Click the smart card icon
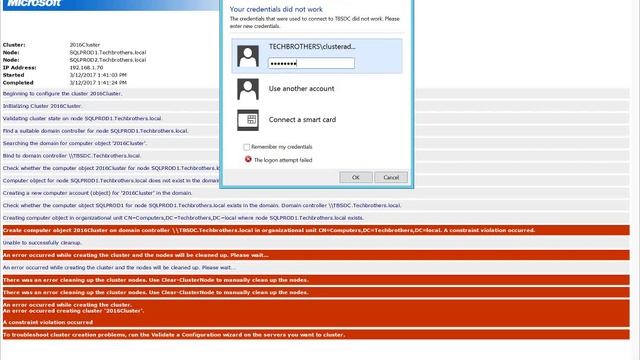The width and height of the screenshot is (640, 360). click(248, 120)
